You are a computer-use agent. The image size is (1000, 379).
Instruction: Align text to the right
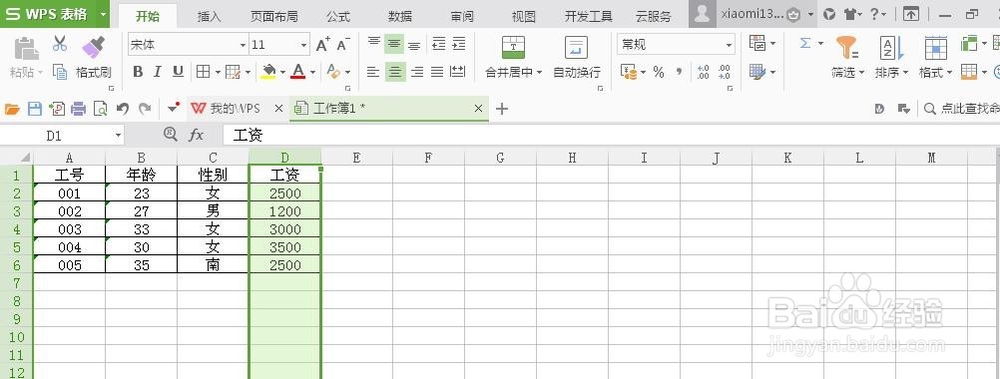(416, 71)
